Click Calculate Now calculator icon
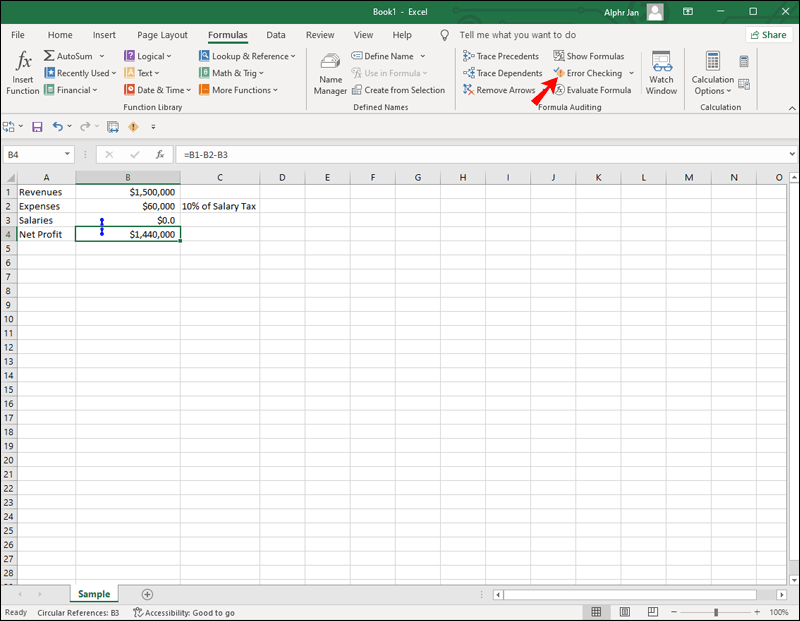The width and height of the screenshot is (800, 621). pos(744,62)
